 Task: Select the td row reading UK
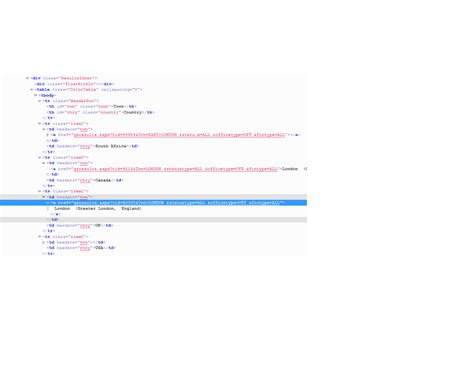click(x=80, y=225)
